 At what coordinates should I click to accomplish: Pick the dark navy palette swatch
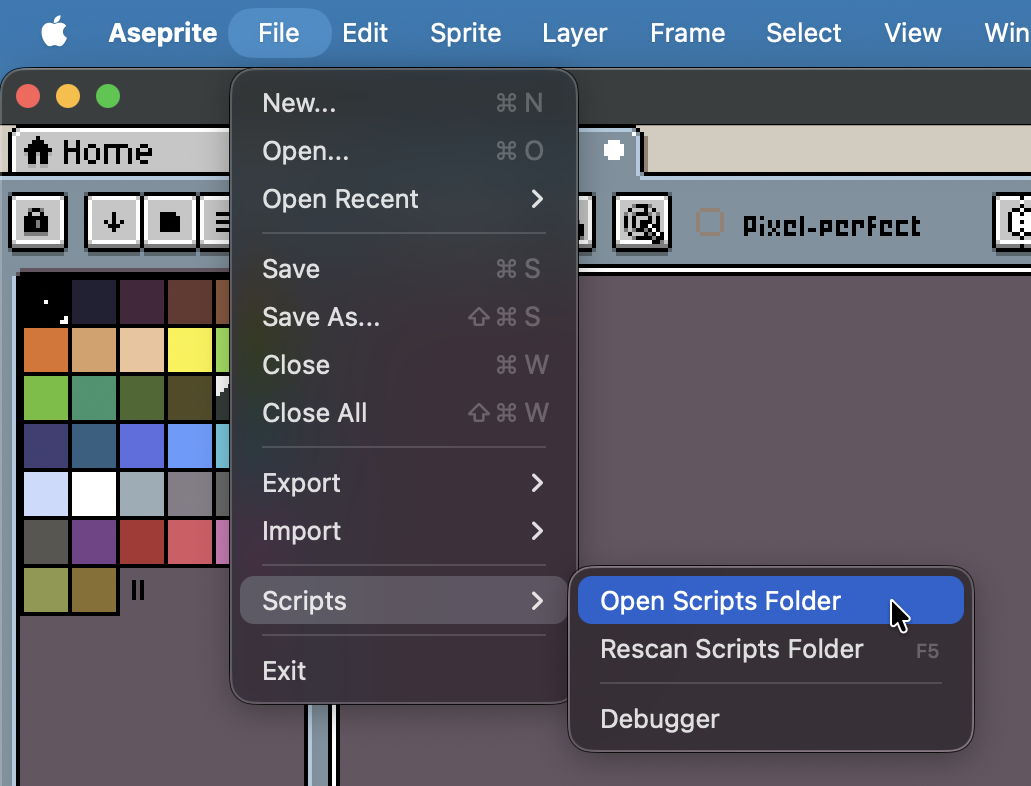[94, 302]
